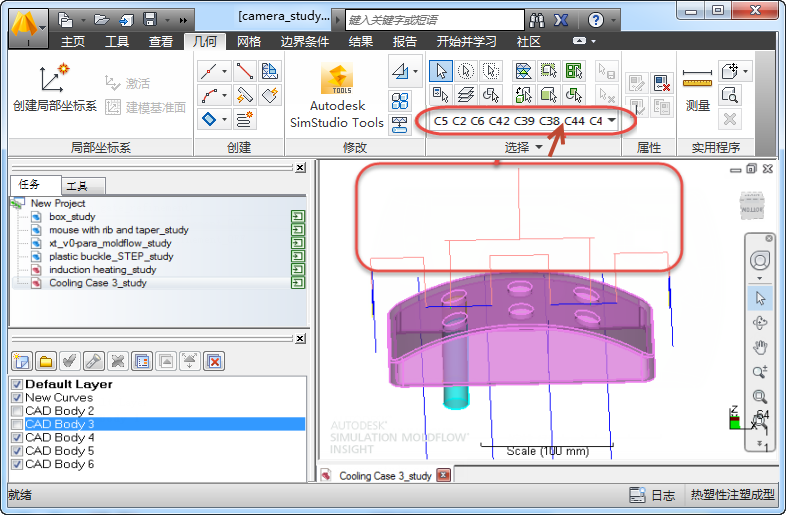The height and width of the screenshot is (515, 786).
Task: Open the node creation dropdown arrow
Action: click(224, 71)
